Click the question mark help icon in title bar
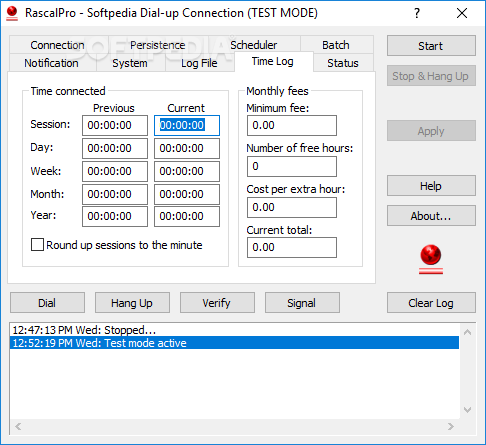This screenshot has width=486, height=445. (x=417, y=13)
